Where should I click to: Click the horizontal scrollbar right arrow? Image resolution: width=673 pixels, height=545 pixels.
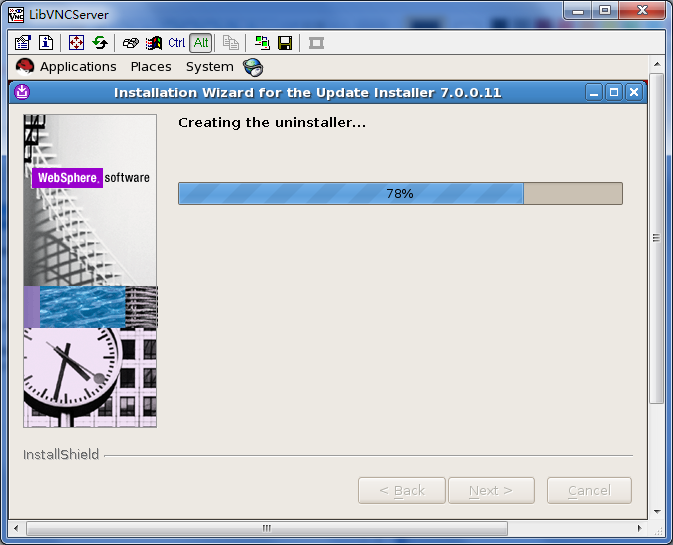click(640, 528)
